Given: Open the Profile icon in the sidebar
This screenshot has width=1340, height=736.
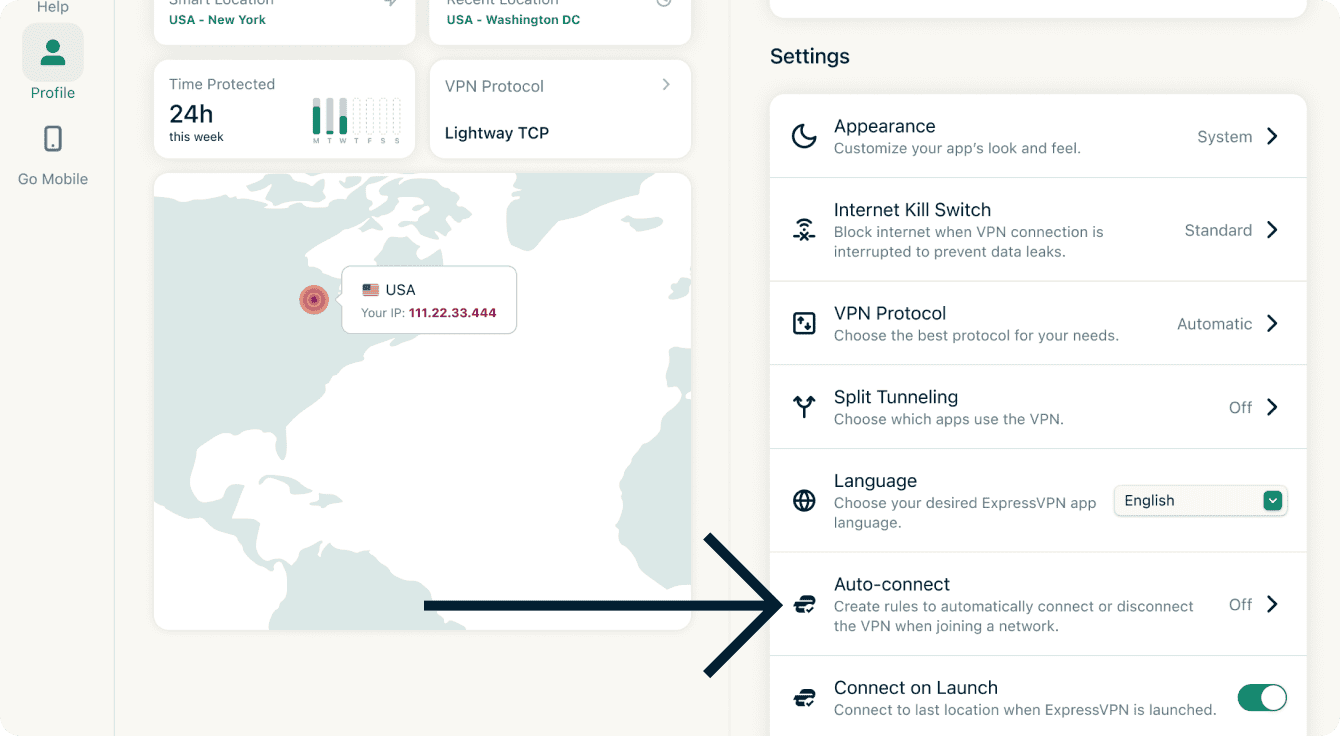Looking at the screenshot, I should click(53, 52).
